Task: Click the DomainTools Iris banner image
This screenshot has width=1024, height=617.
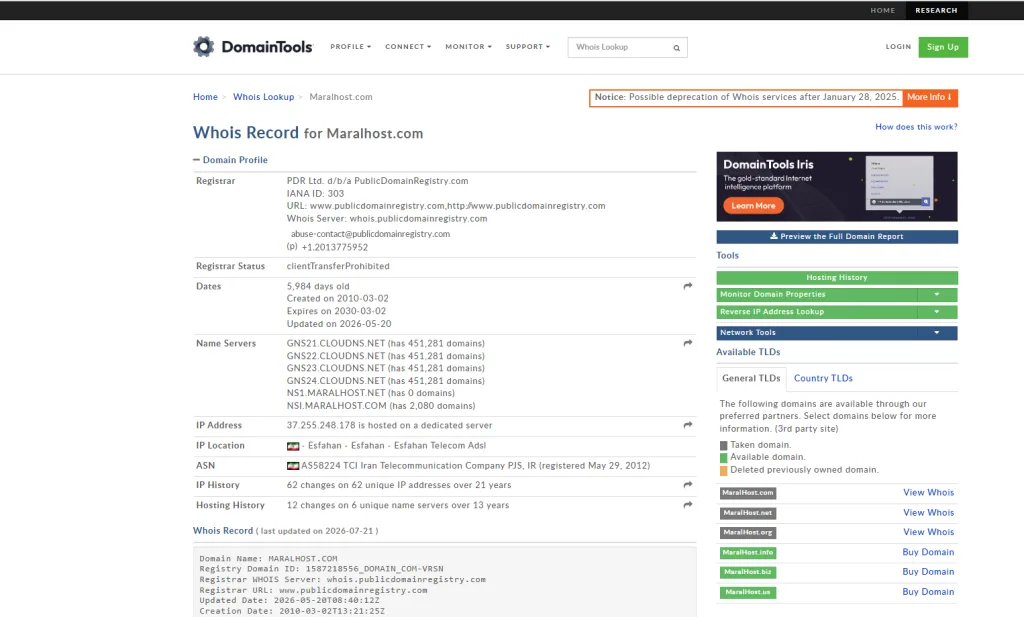Action: [837, 187]
